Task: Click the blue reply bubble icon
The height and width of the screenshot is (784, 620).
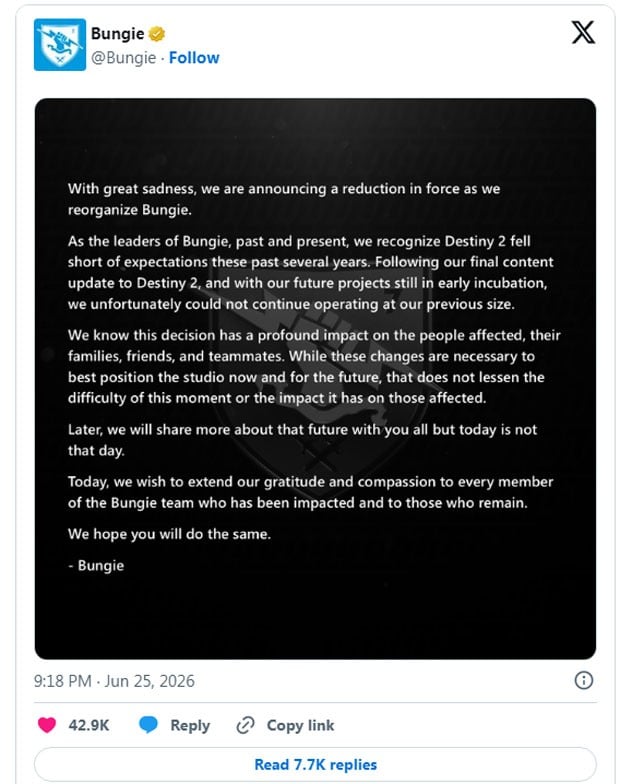Action: pyautogui.click(x=148, y=724)
